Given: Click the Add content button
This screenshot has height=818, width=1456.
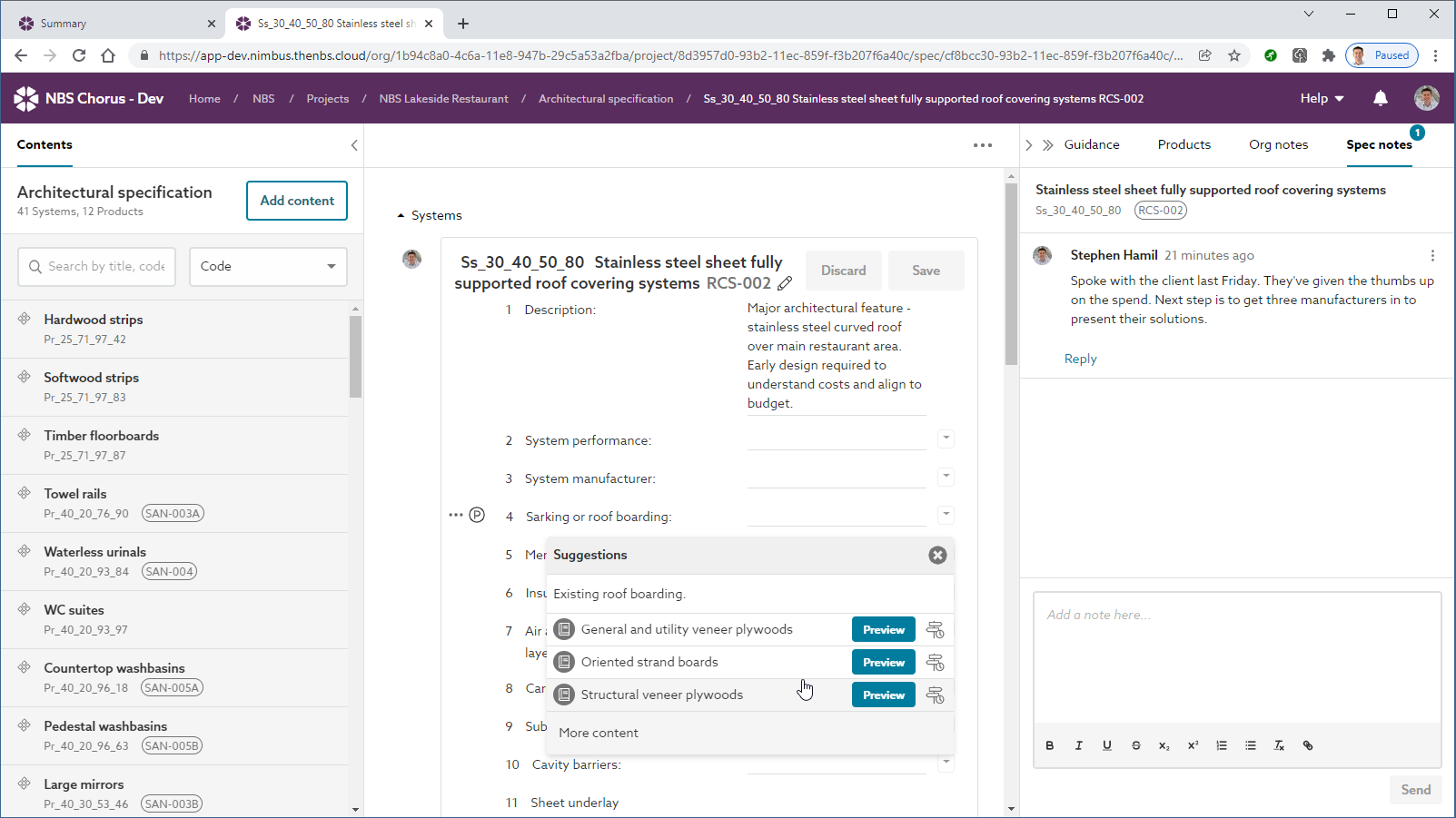Looking at the screenshot, I should pos(297,201).
